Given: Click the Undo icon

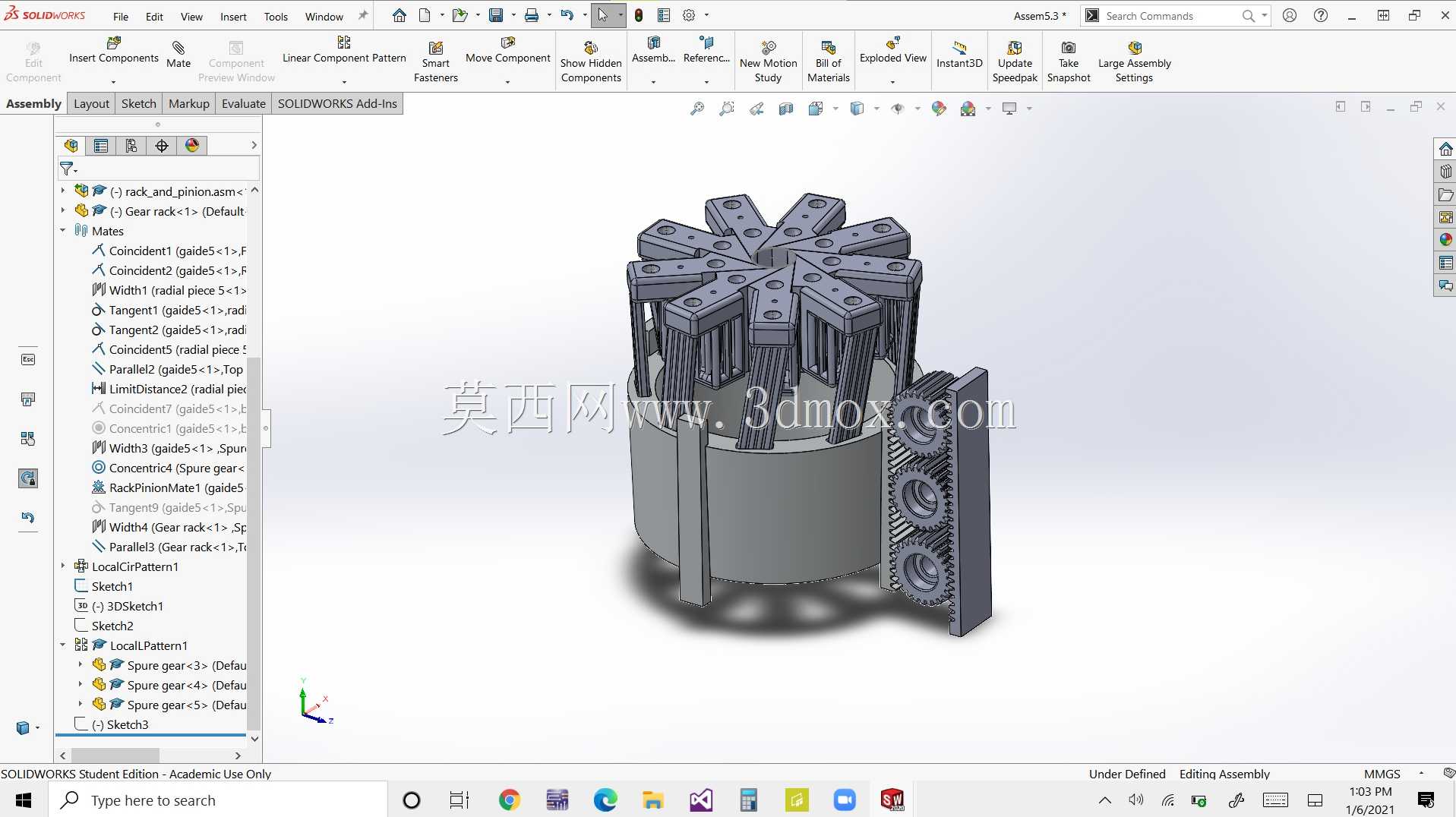Looking at the screenshot, I should 567,15.
